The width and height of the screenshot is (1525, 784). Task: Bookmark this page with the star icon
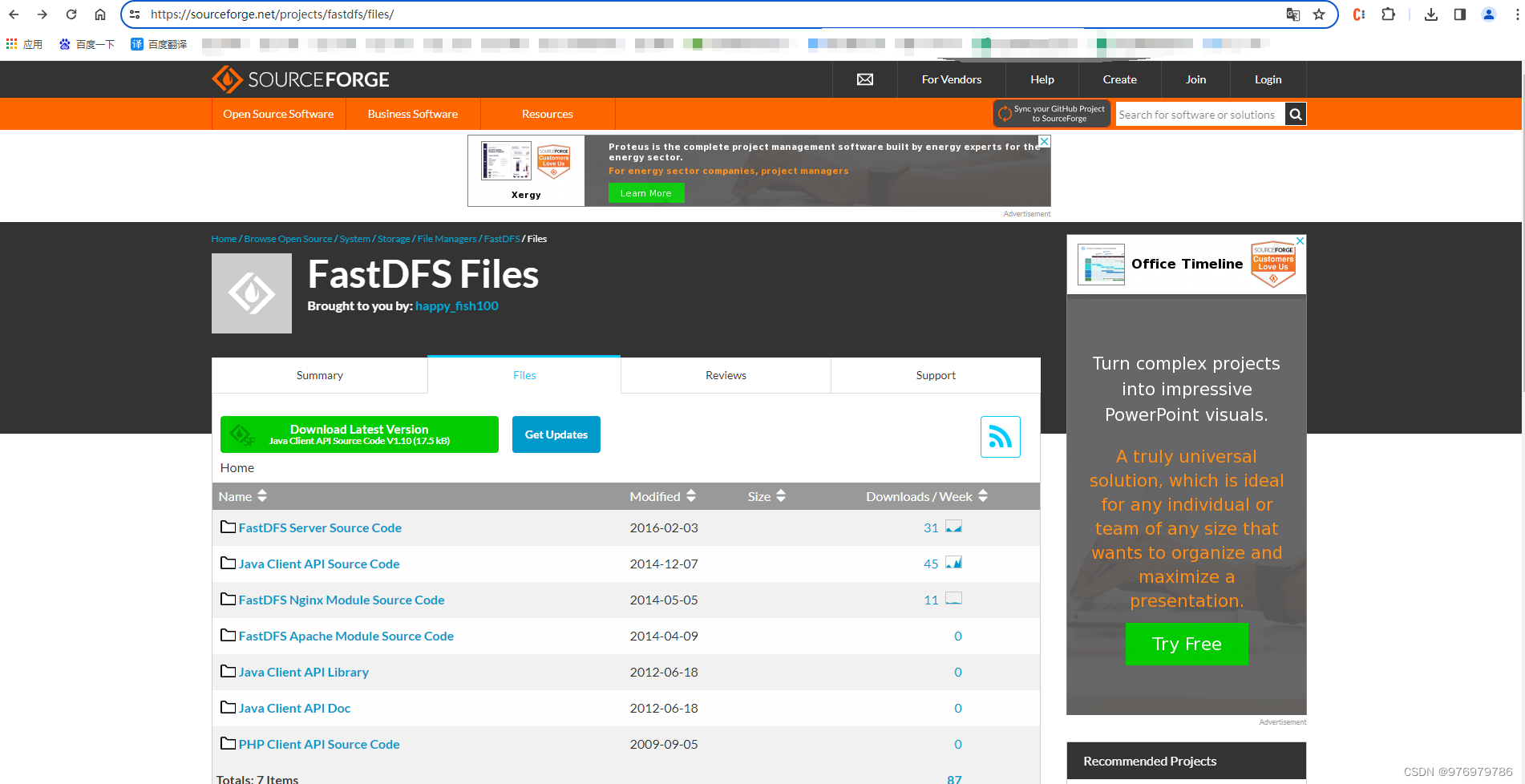click(1319, 14)
